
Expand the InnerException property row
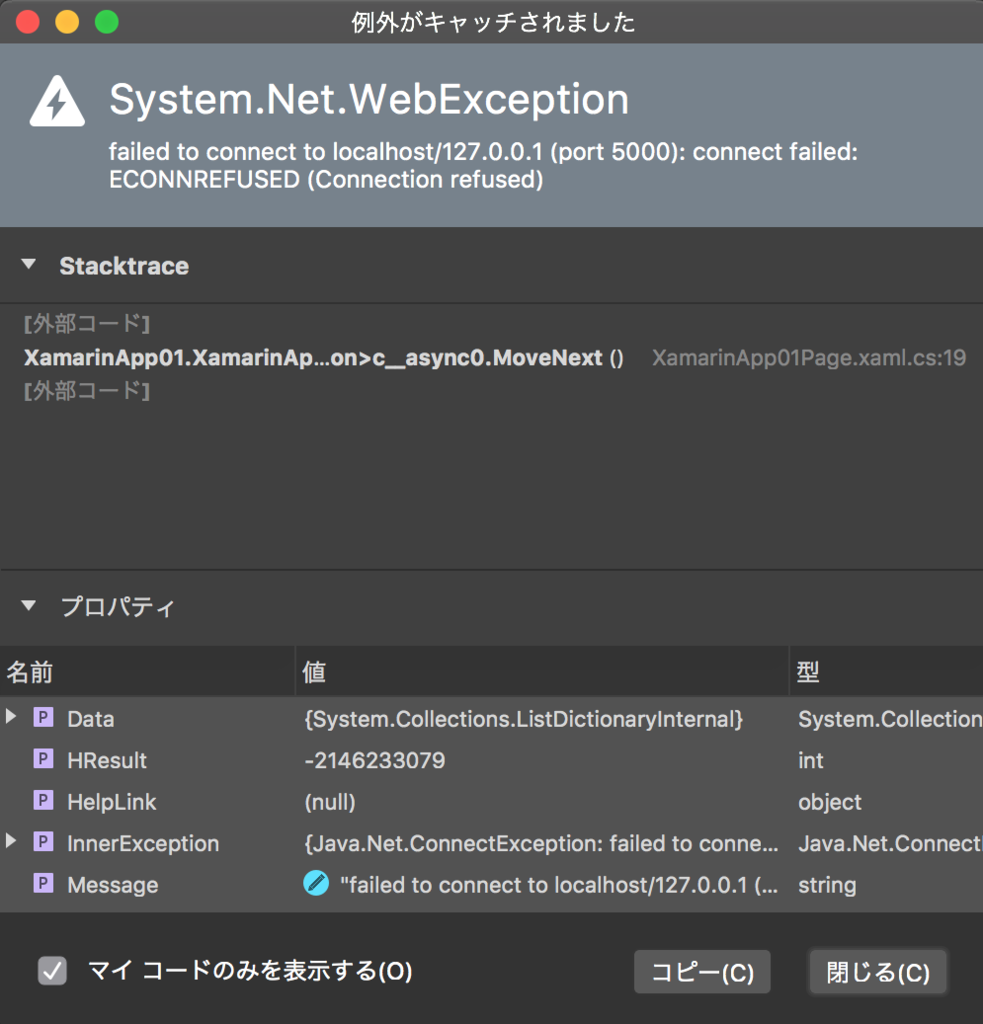click(10, 840)
